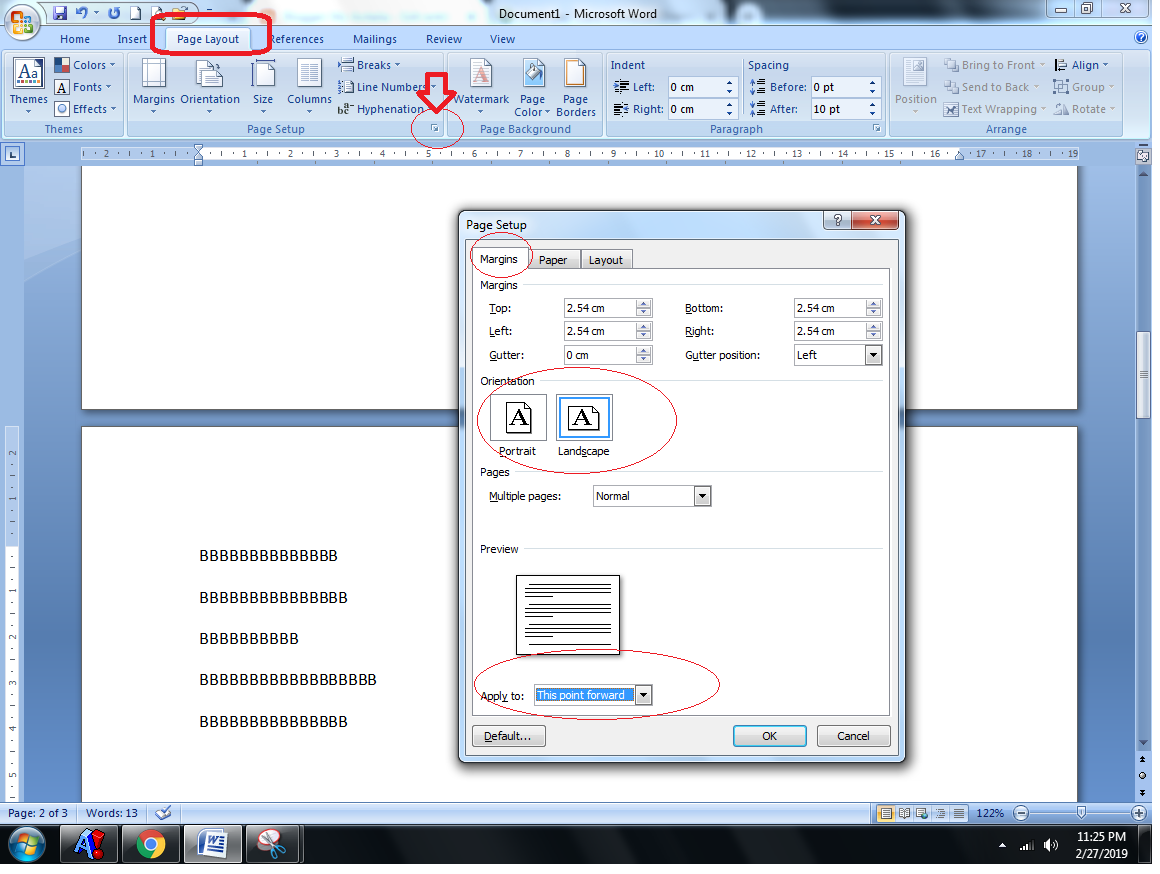The width and height of the screenshot is (1160, 874).
Task: Click proofing errors icon in status bar
Action: (x=163, y=813)
